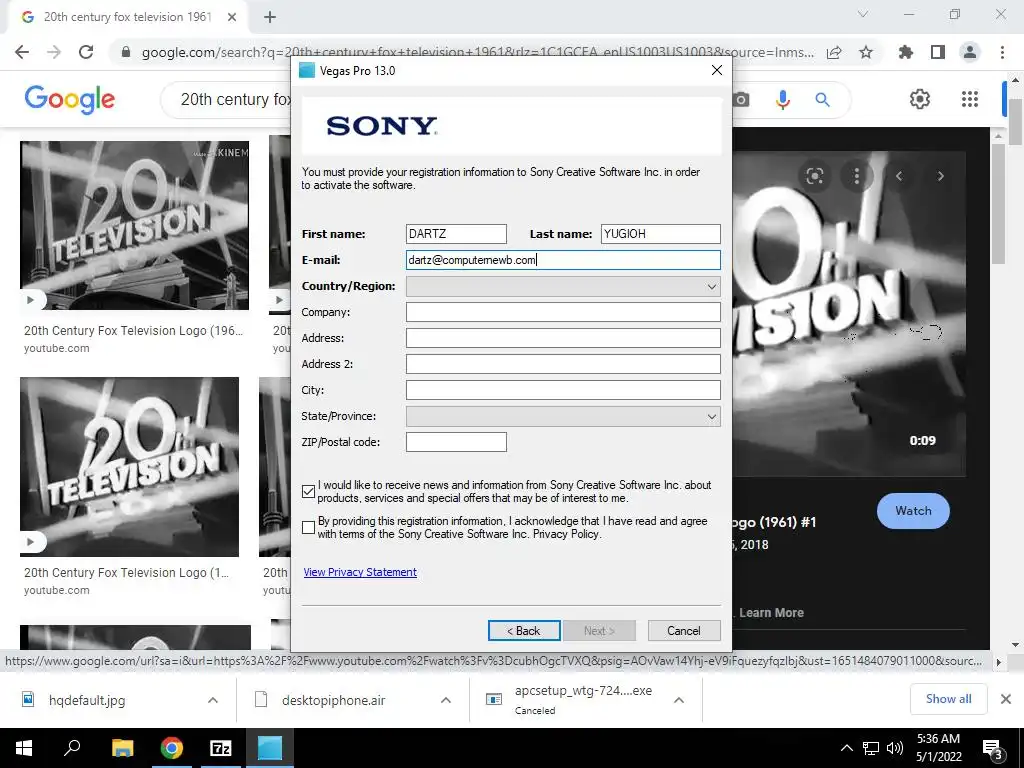Click the First name field
1024x768 pixels.
pyautogui.click(x=456, y=234)
